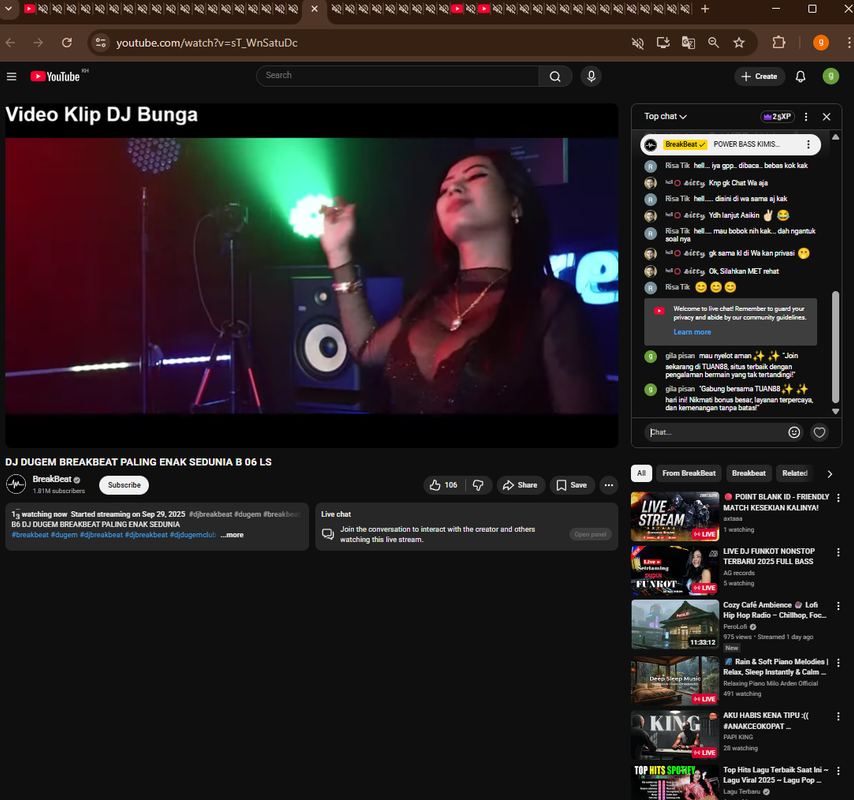Start voice search with microphone icon
Image resolution: width=854 pixels, height=800 pixels.
click(591, 76)
